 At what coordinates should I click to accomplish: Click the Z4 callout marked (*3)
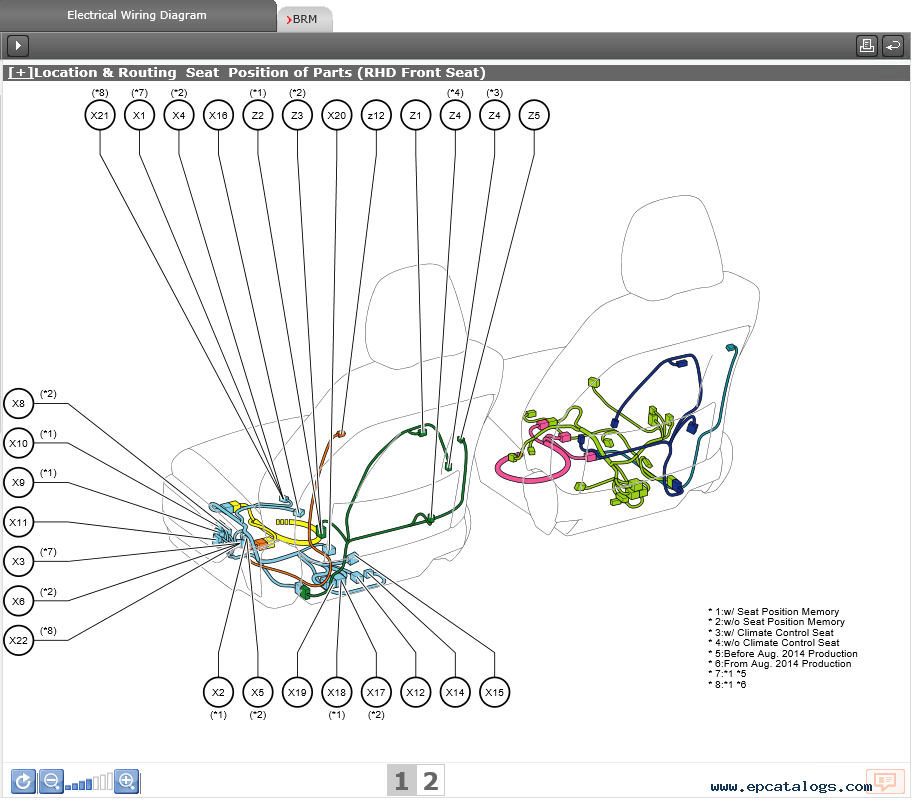click(x=494, y=115)
